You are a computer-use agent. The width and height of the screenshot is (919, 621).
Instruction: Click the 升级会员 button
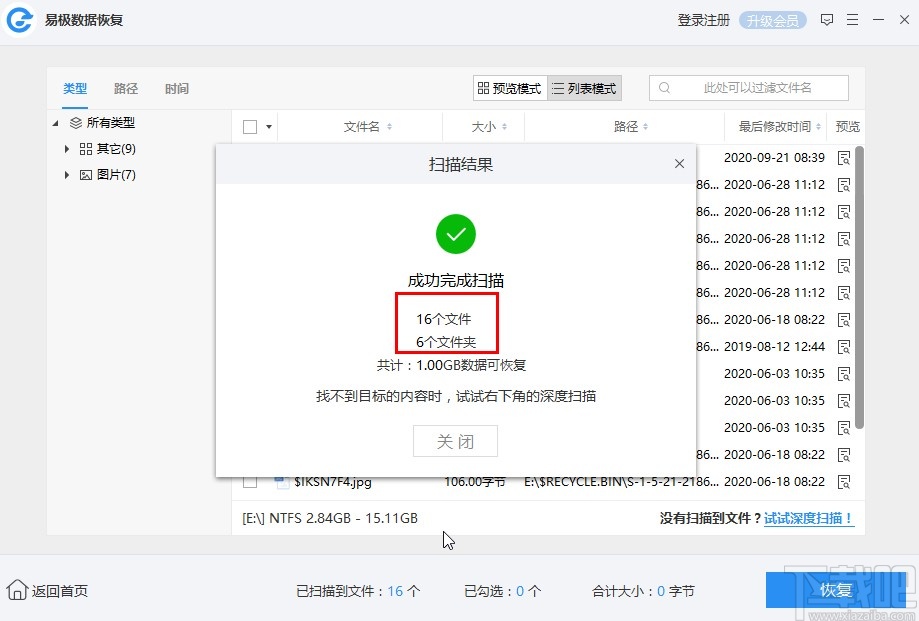772,21
